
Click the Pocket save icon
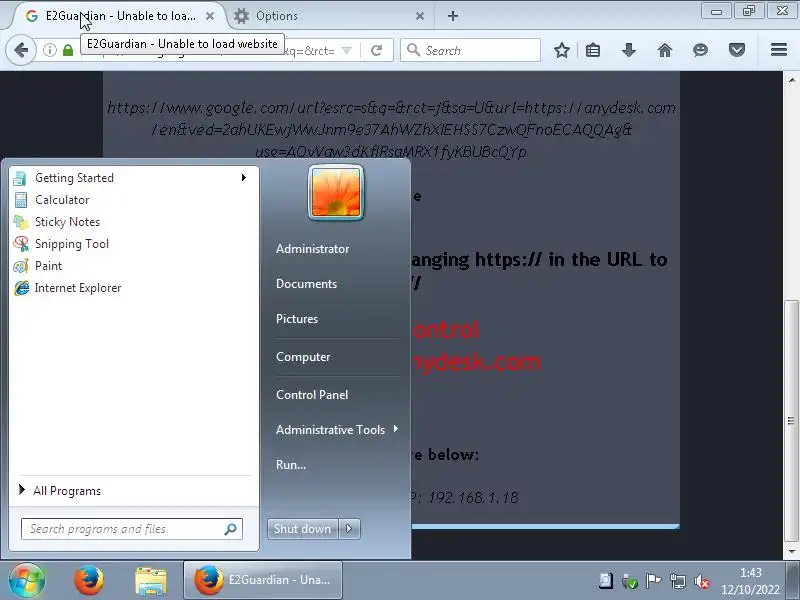pos(737,50)
